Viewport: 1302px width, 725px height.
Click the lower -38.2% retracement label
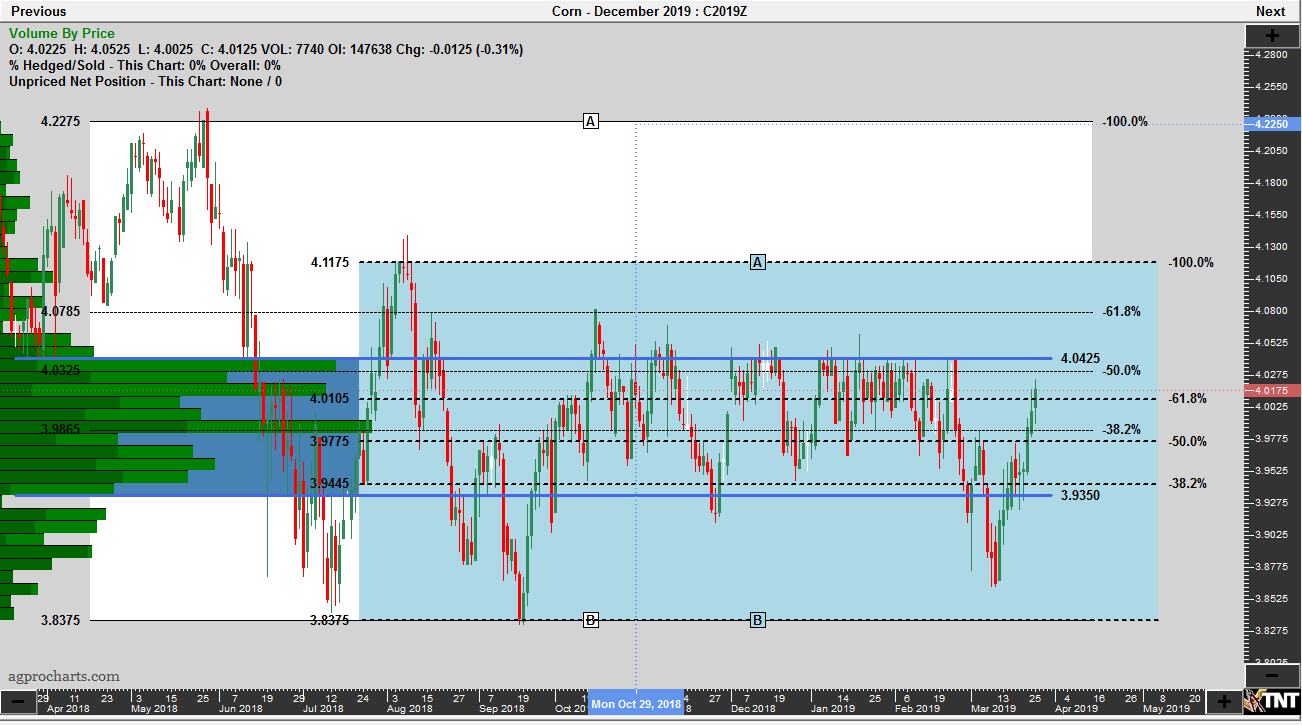(1187, 483)
